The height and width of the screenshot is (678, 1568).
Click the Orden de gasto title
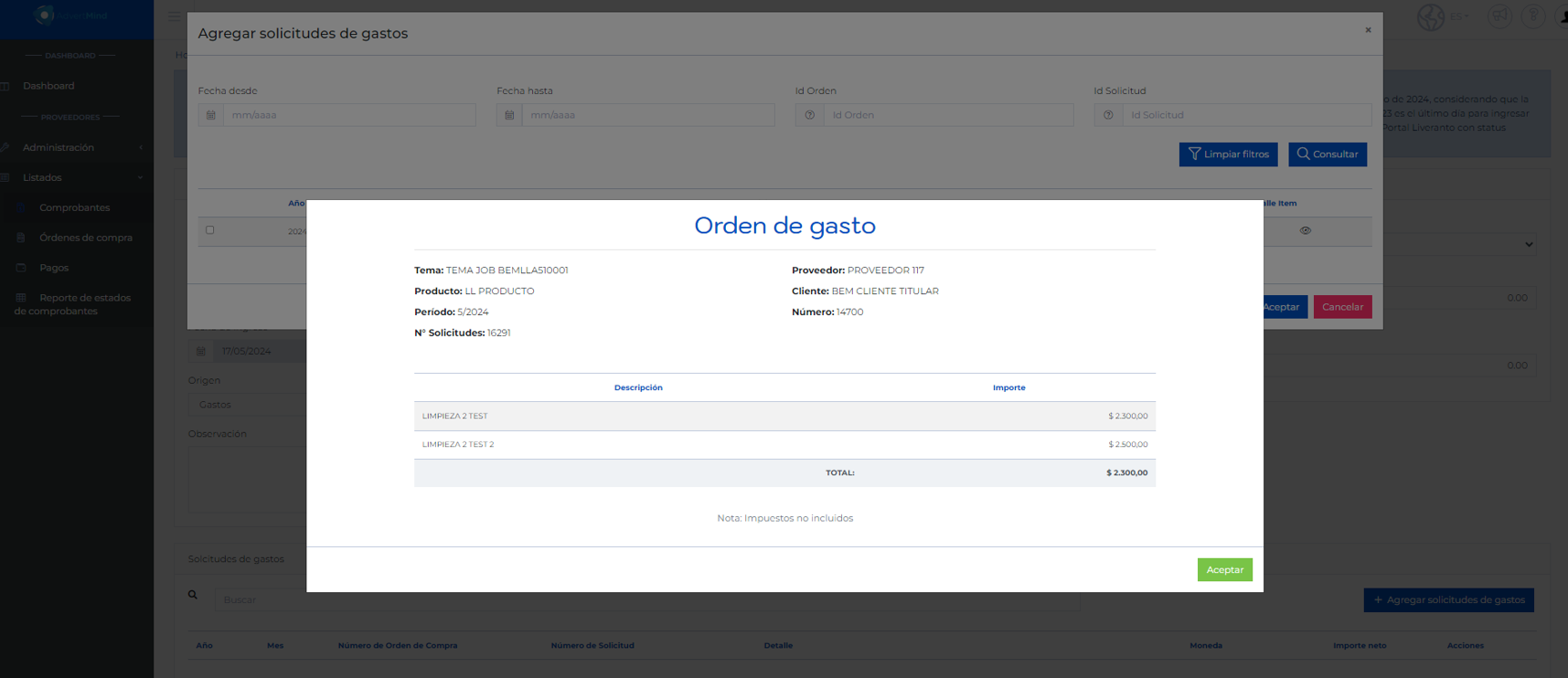(x=784, y=226)
